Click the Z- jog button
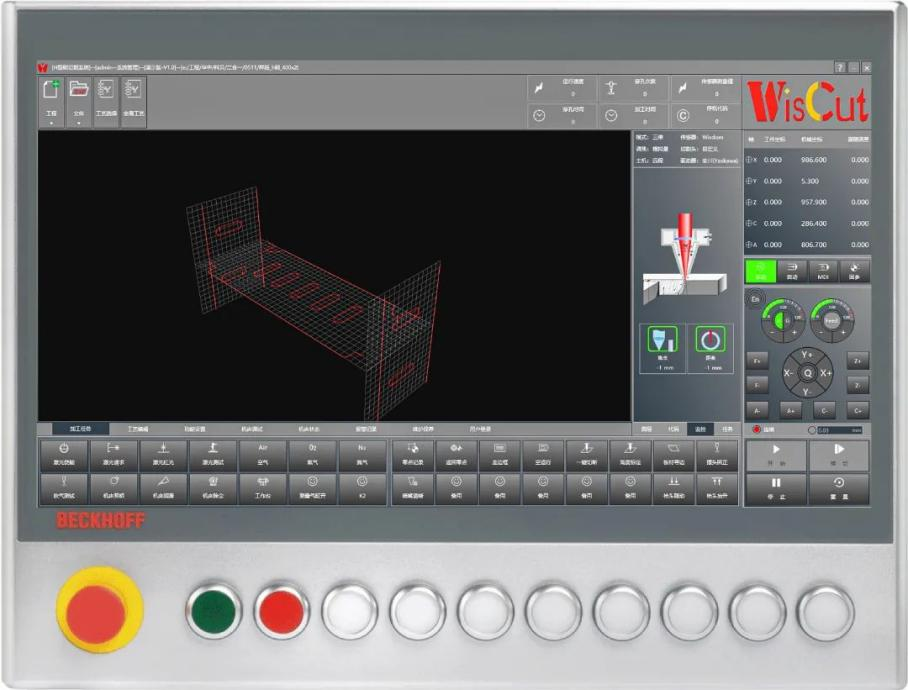This screenshot has height=690, width=908. click(x=858, y=386)
